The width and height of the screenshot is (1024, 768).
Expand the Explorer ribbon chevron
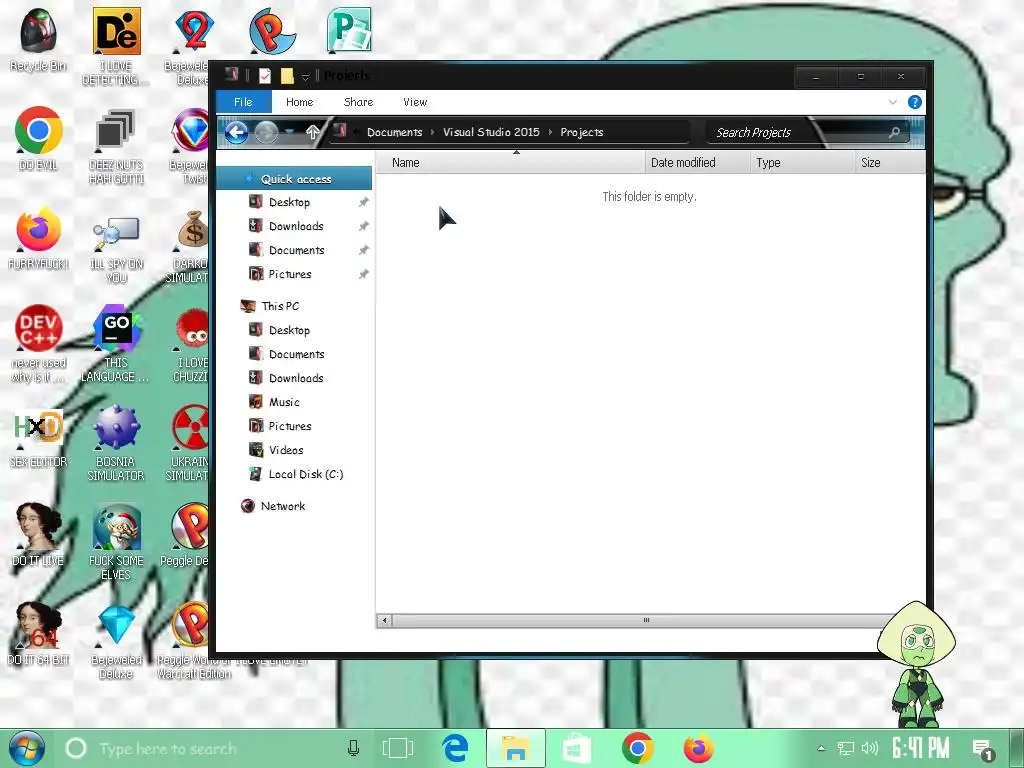tap(893, 102)
